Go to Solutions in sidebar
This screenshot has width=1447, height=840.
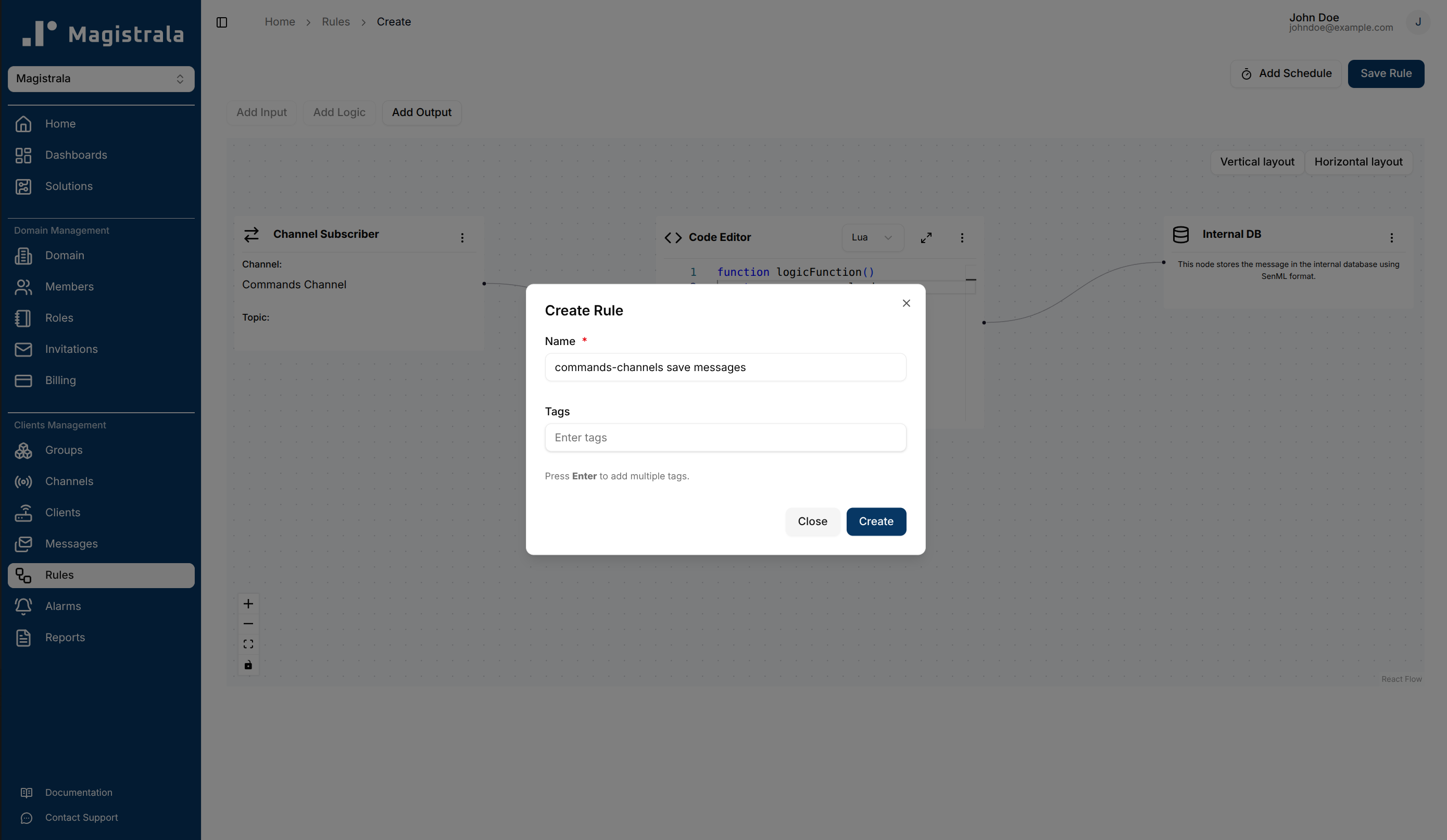[101, 186]
